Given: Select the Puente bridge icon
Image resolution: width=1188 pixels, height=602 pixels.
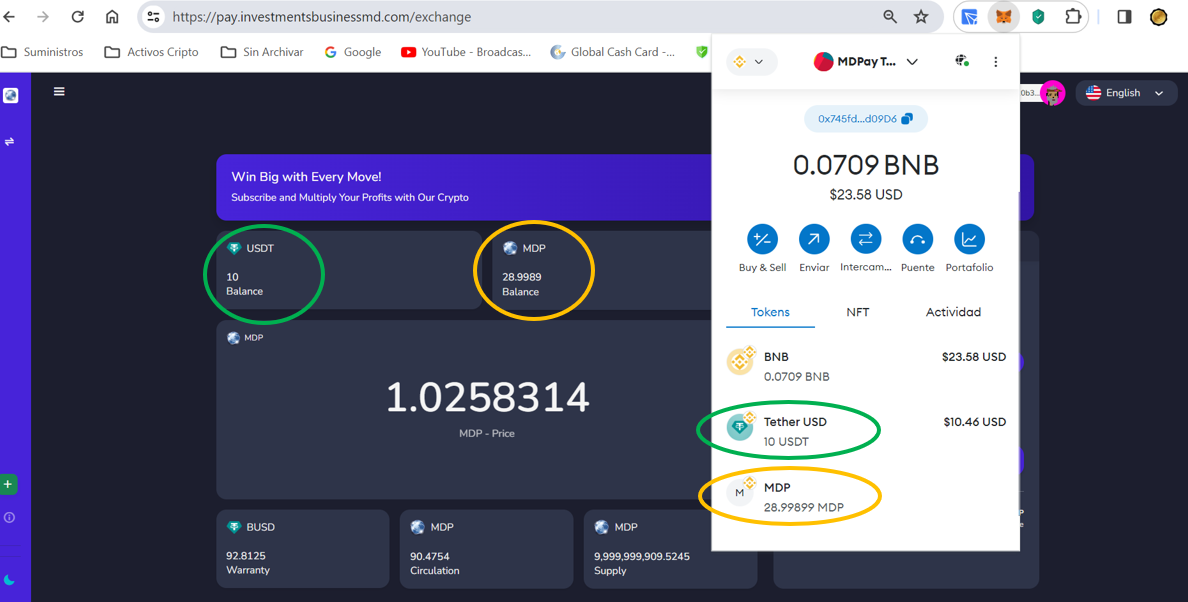Looking at the screenshot, I should (917, 240).
